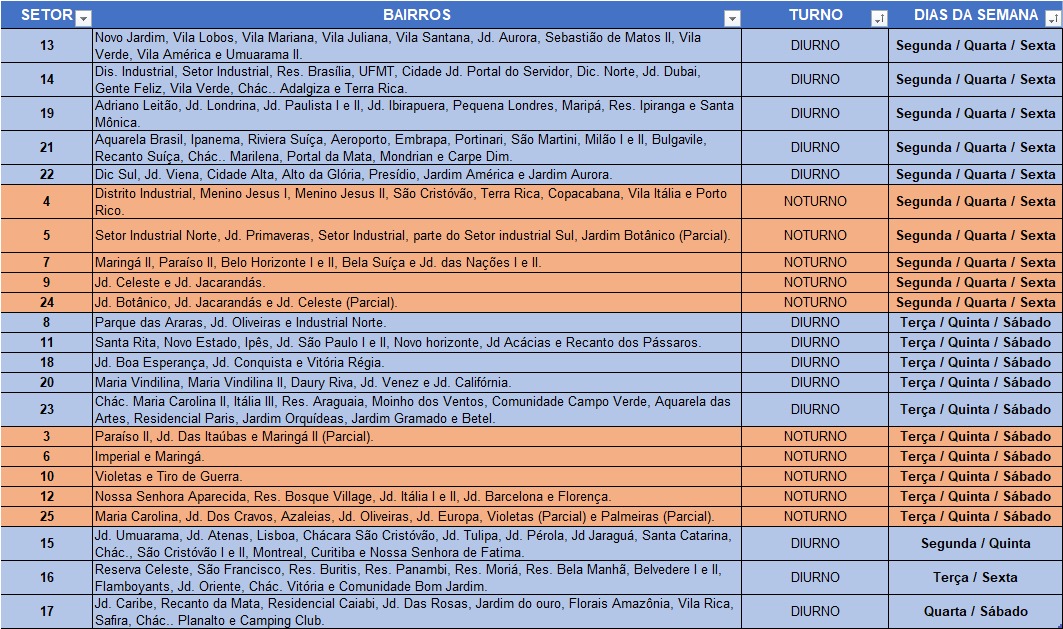Image resolution: width=1063 pixels, height=629 pixels.
Task: Open the DIAS DA SEMANA filter dropdown
Action: pyautogui.click(x=1051, y=18)
